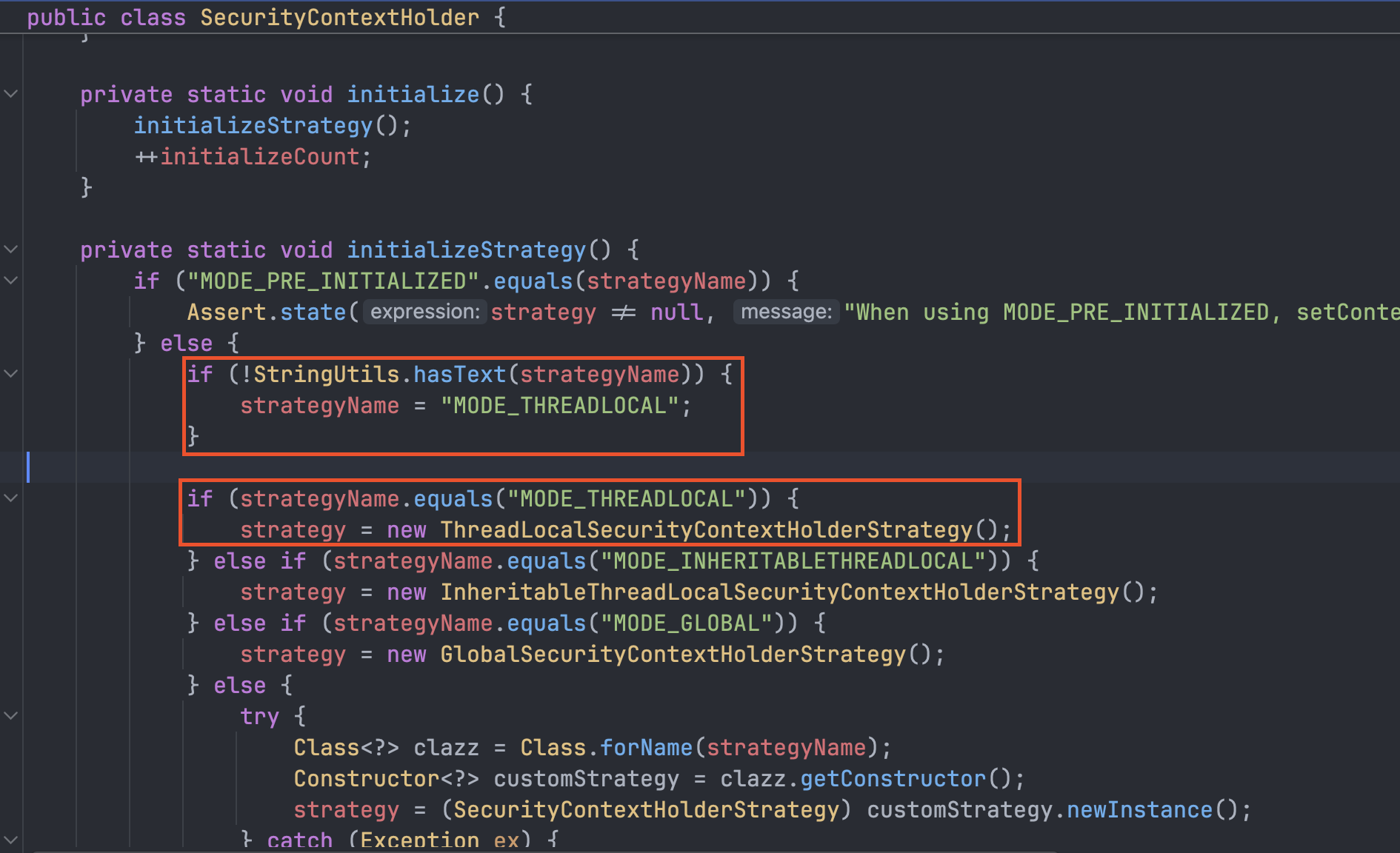
Task: Click the initialize method name declaration
Action: coord(413,94)
